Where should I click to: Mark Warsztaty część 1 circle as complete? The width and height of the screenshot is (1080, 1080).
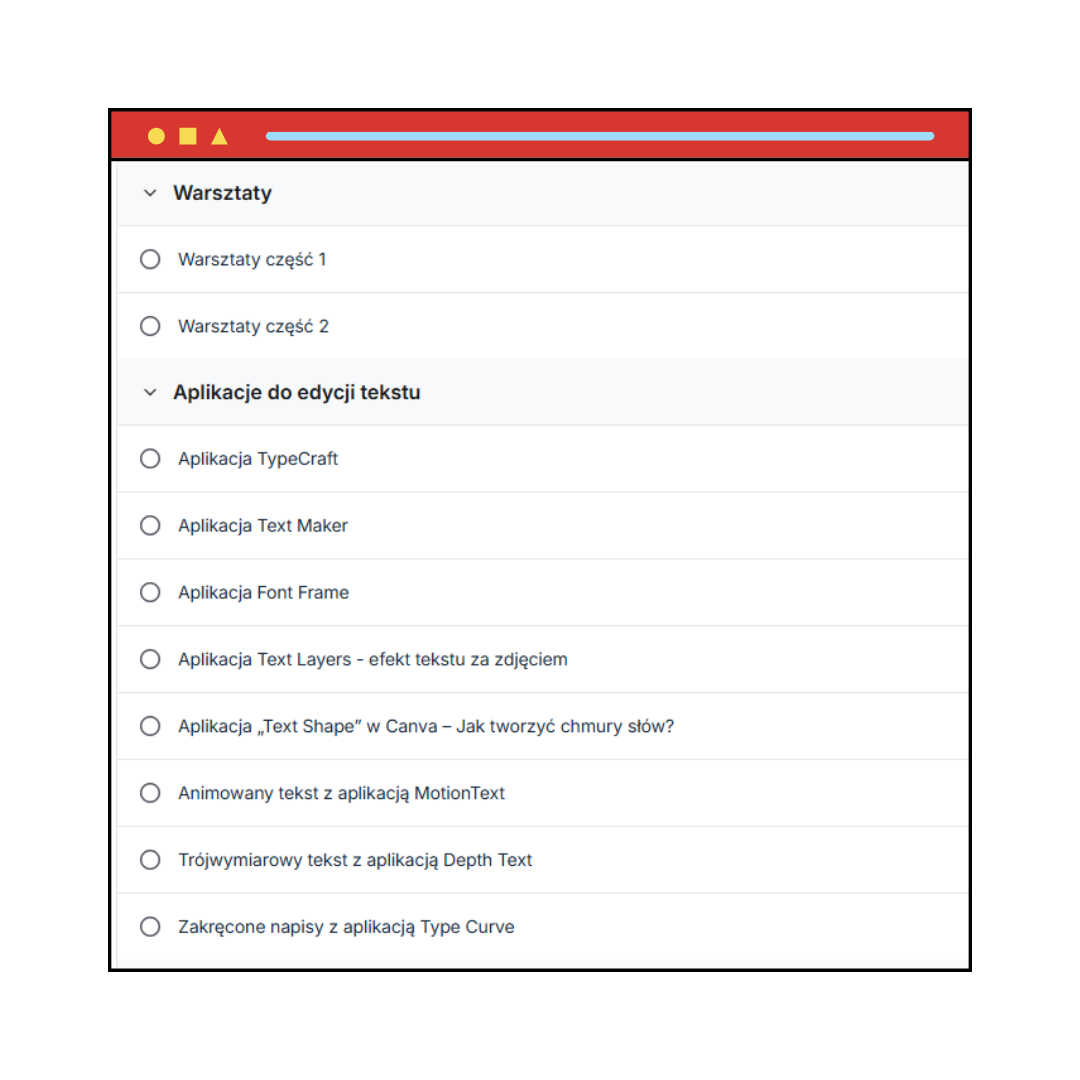point(150,260)
